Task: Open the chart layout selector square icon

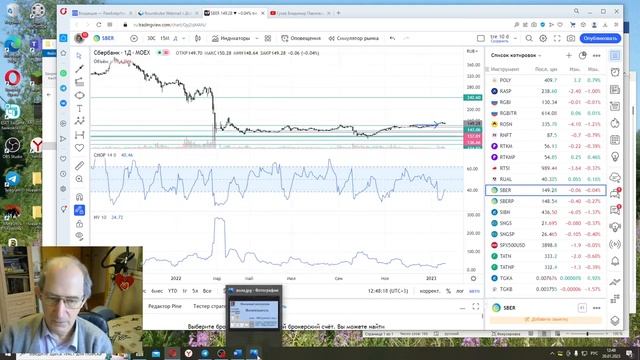Action: [481, 38]
